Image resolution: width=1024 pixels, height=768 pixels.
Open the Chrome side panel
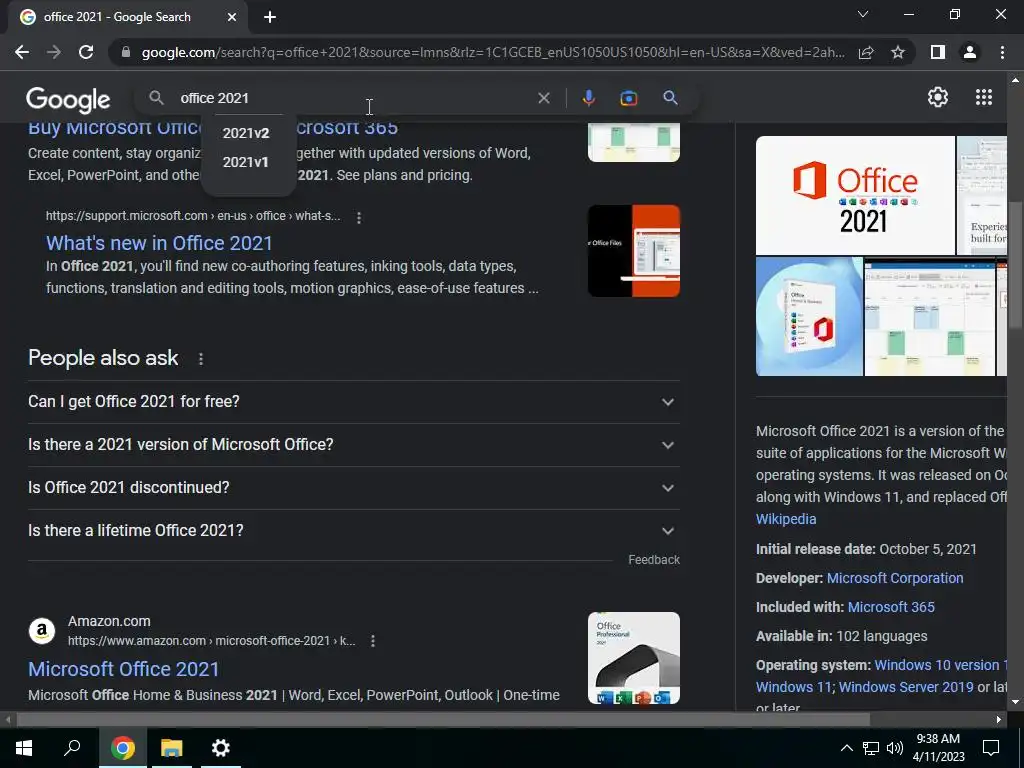point(938,52)
